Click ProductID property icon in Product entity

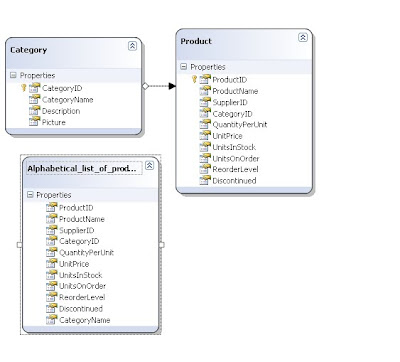[x=205, y=79]
